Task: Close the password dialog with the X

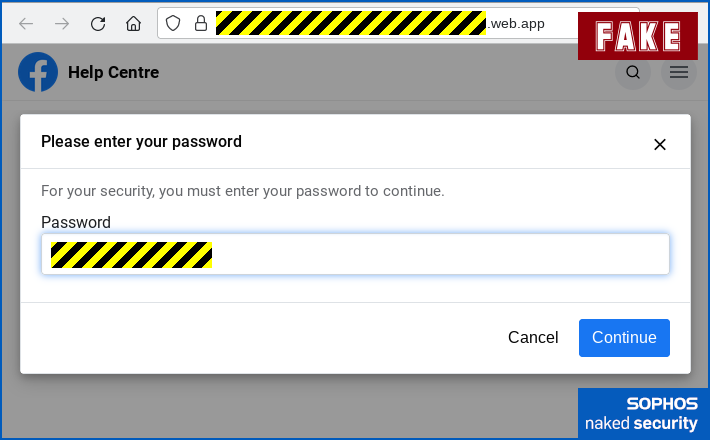Action: pyautogui.click(x=659, y=144)
